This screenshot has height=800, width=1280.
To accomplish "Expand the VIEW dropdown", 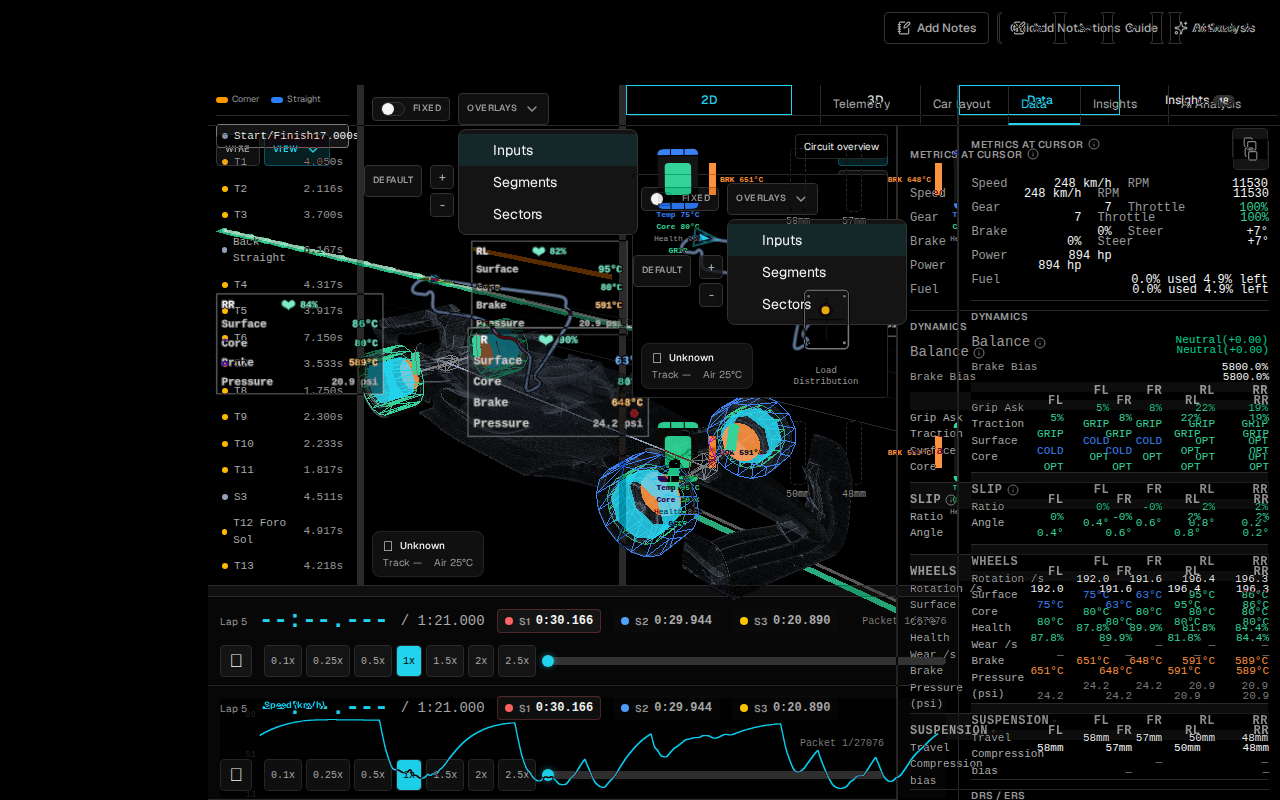I will (296, 149).
